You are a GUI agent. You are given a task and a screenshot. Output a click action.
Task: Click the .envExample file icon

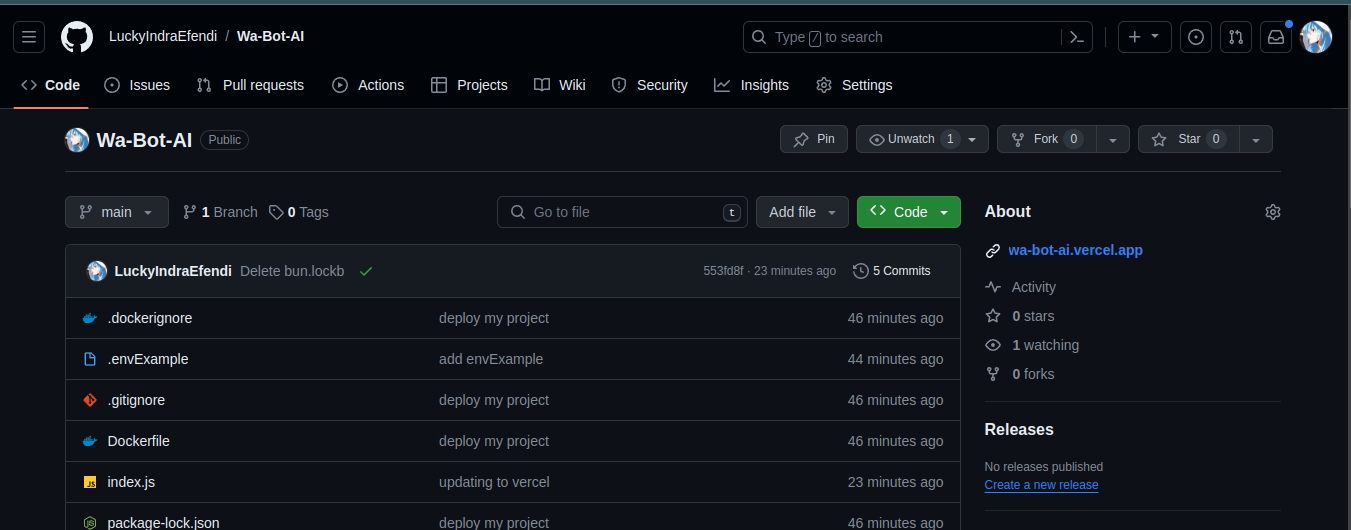coord(90,359)
